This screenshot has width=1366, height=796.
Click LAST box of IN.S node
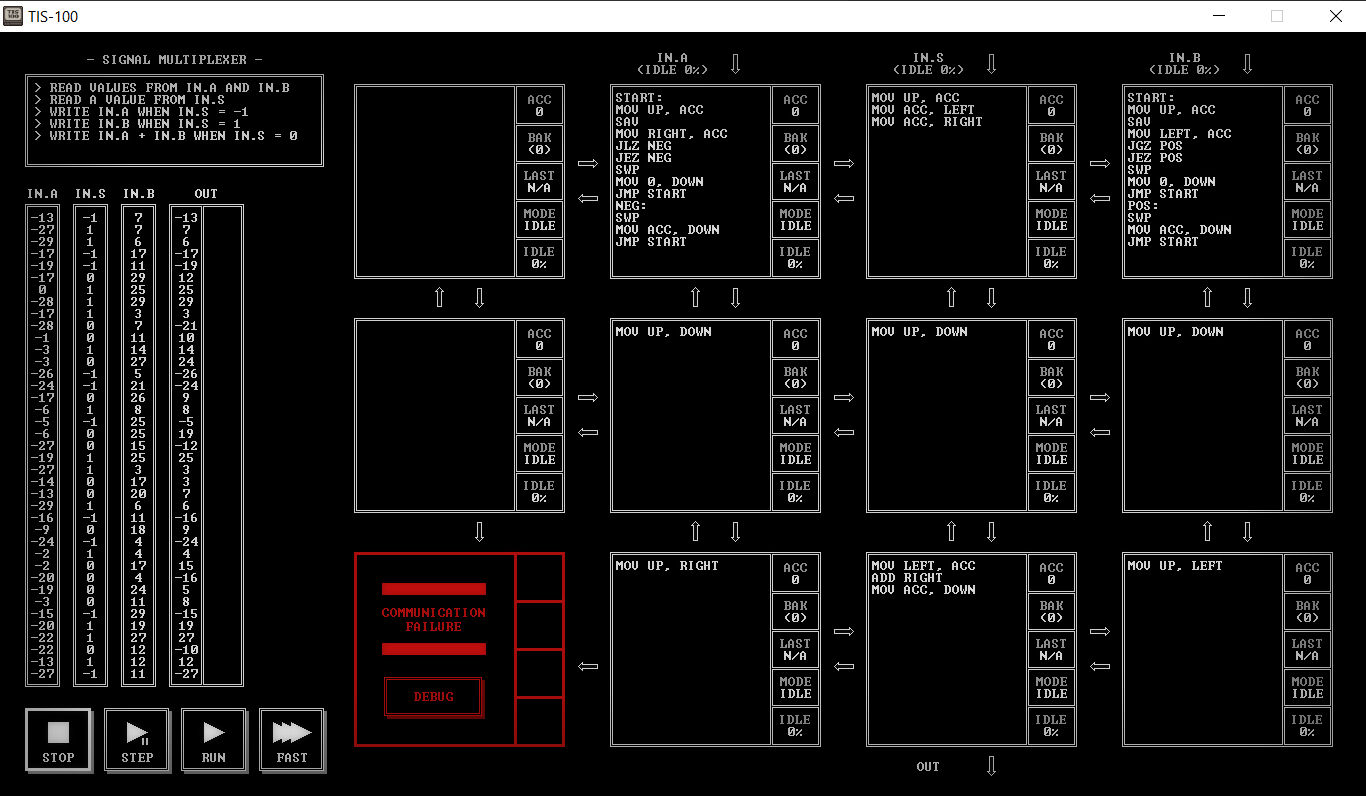[1051, 181]
